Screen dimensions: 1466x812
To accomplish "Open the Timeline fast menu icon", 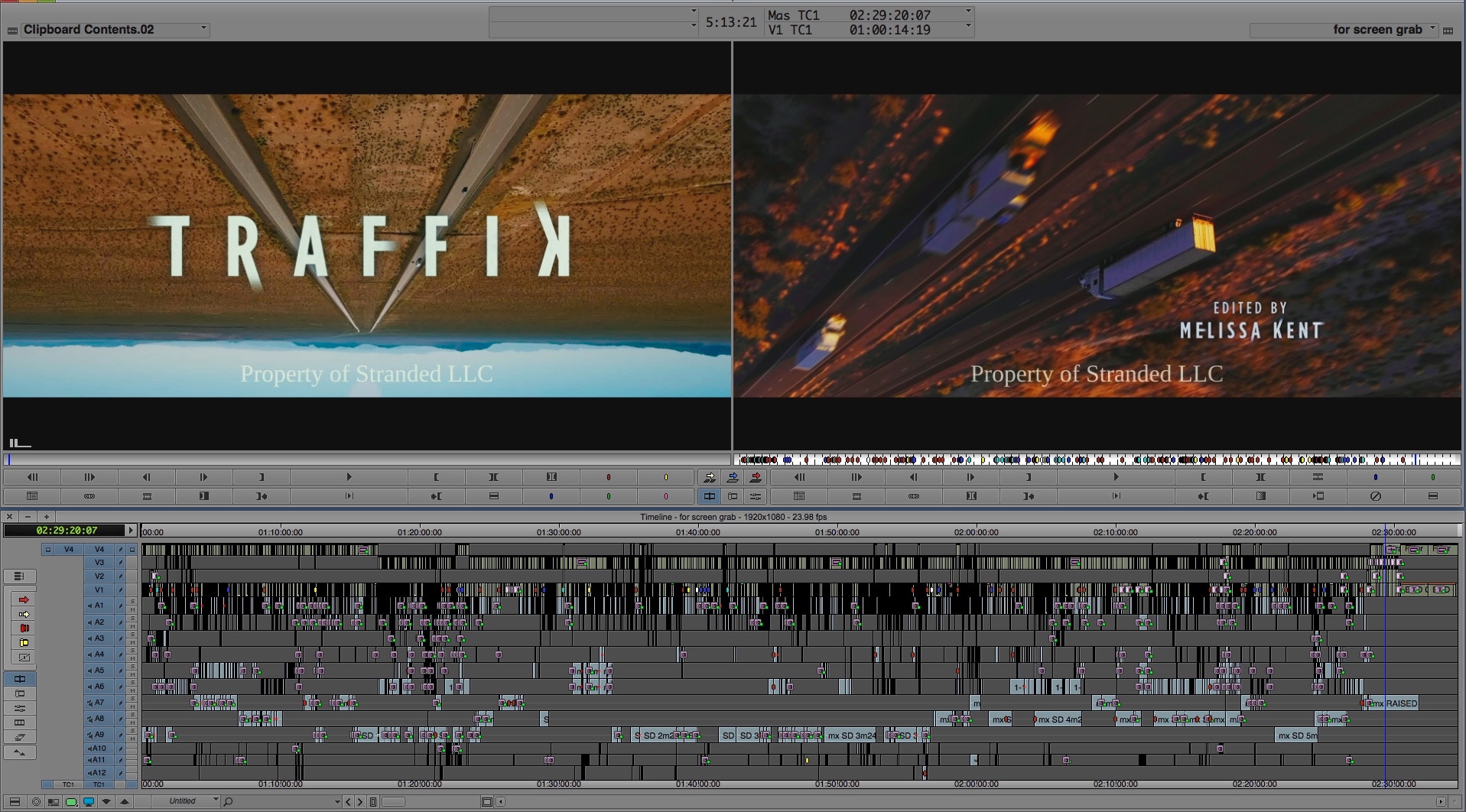I will [x=15, y=801].
